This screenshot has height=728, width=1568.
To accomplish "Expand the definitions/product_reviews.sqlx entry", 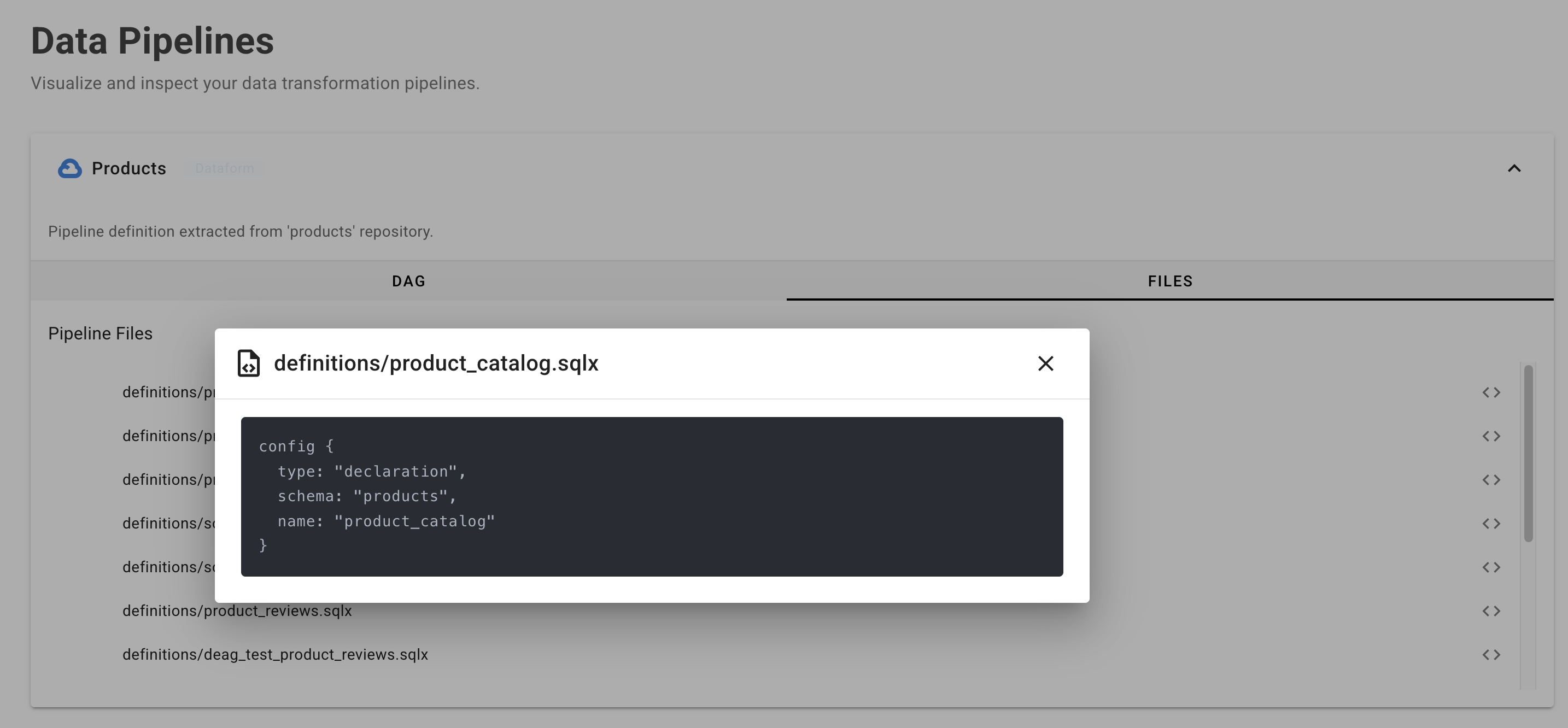I will click(237, 610).
